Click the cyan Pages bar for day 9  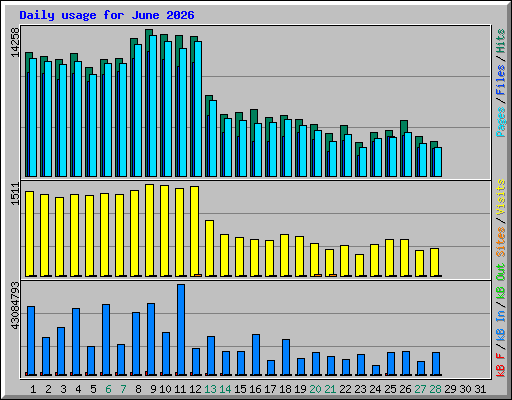click(x=153, y=106)
